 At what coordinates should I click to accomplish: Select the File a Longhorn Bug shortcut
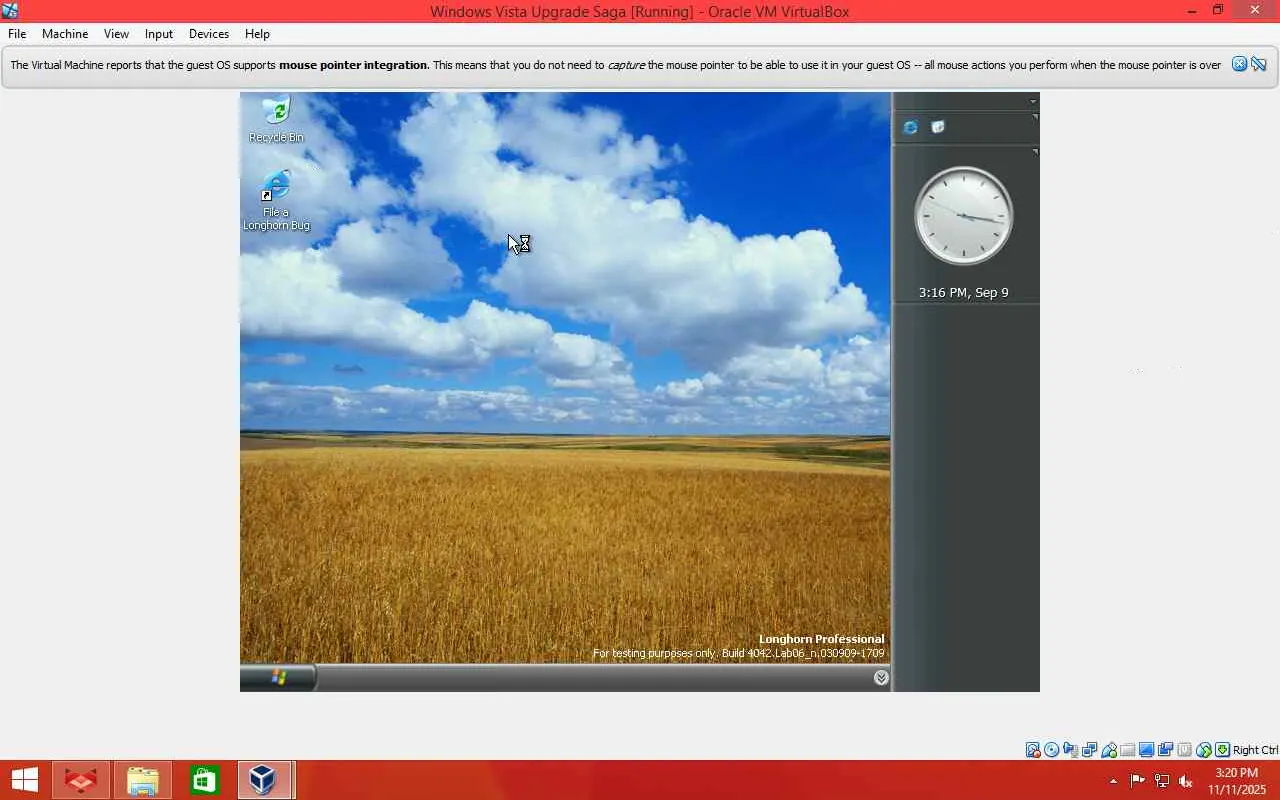pos(276,200)
